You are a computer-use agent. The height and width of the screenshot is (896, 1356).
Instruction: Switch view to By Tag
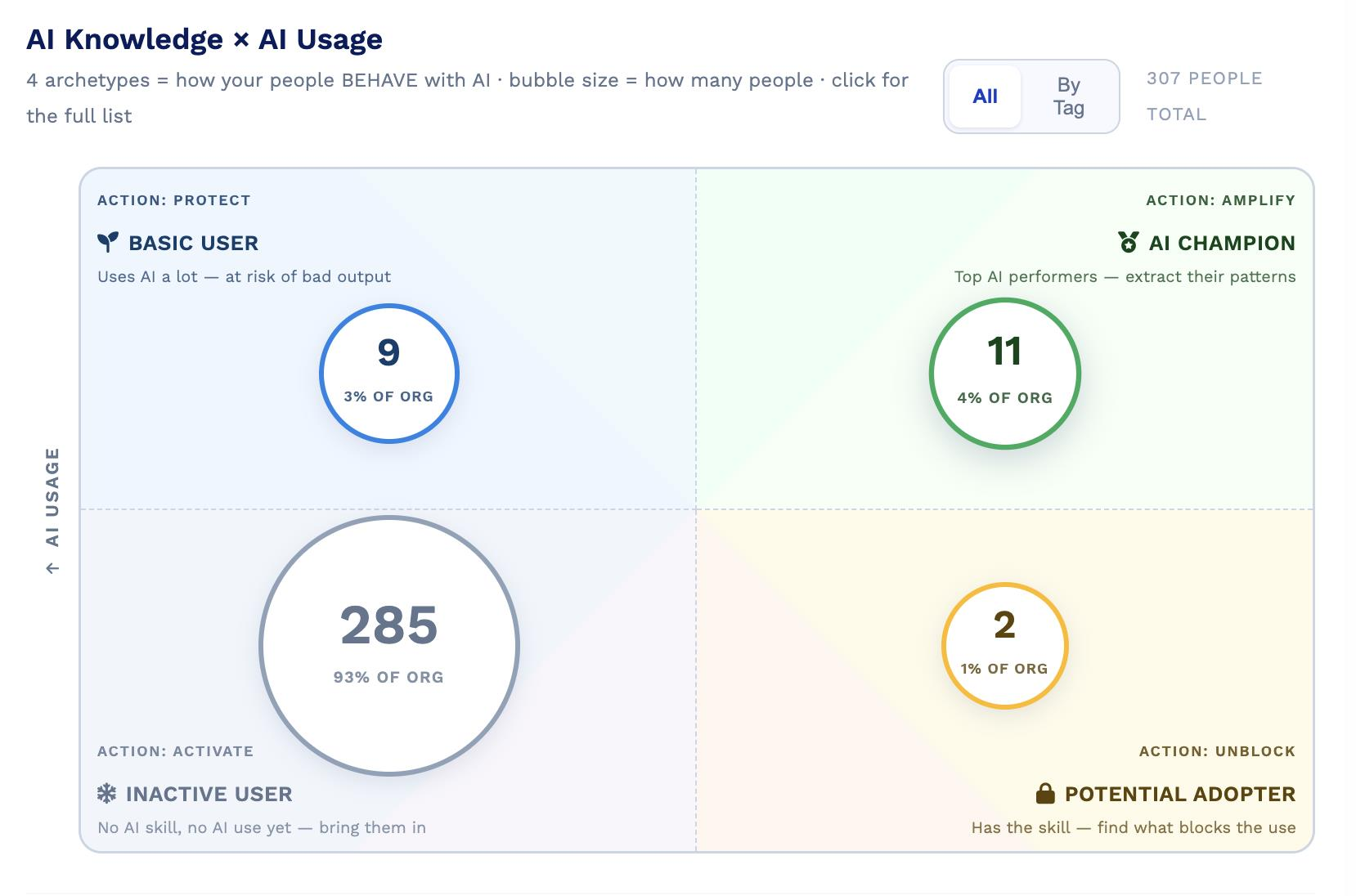[1069, 96]
